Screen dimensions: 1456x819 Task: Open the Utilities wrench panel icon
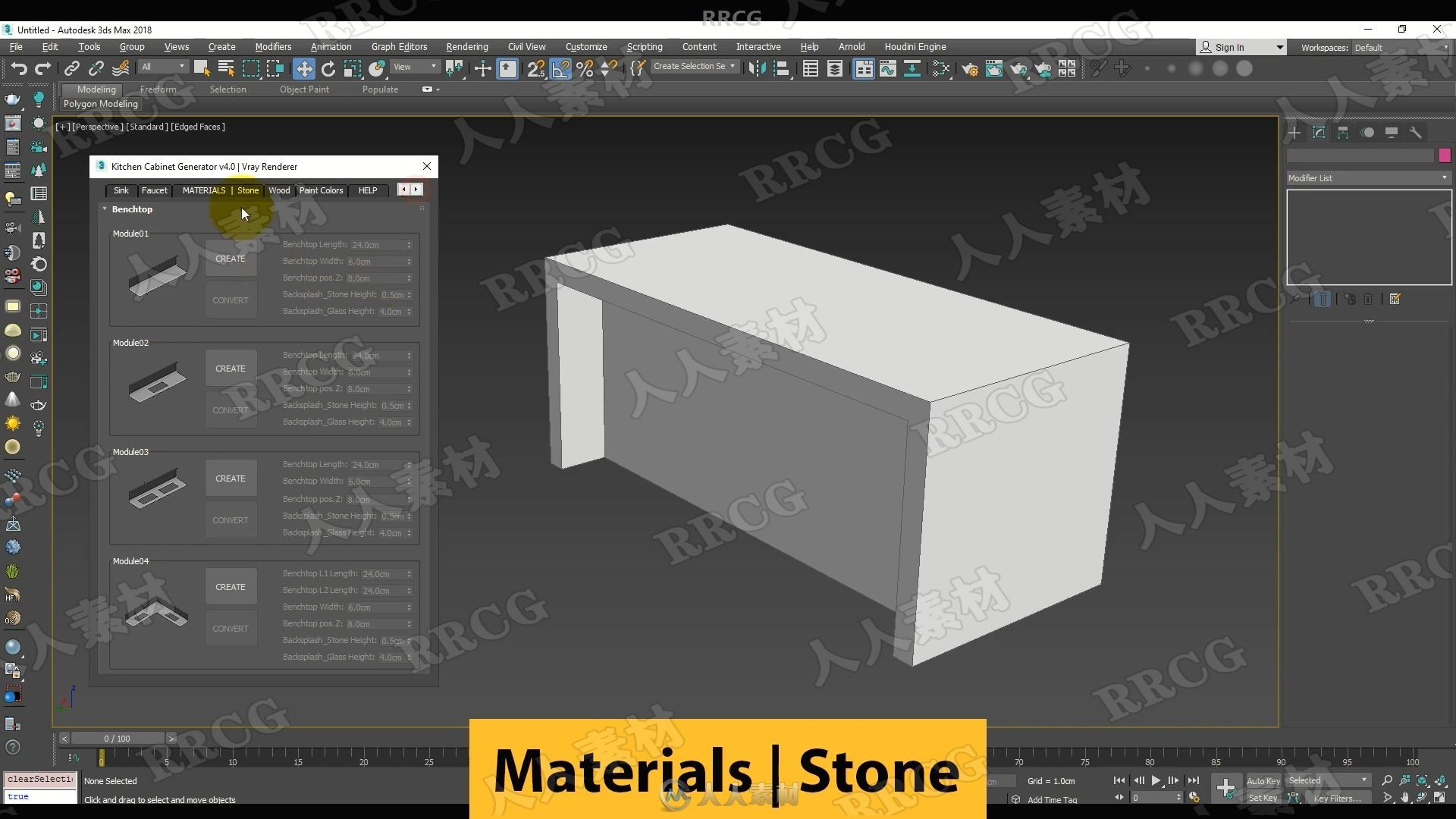[x=1416, y=133]
